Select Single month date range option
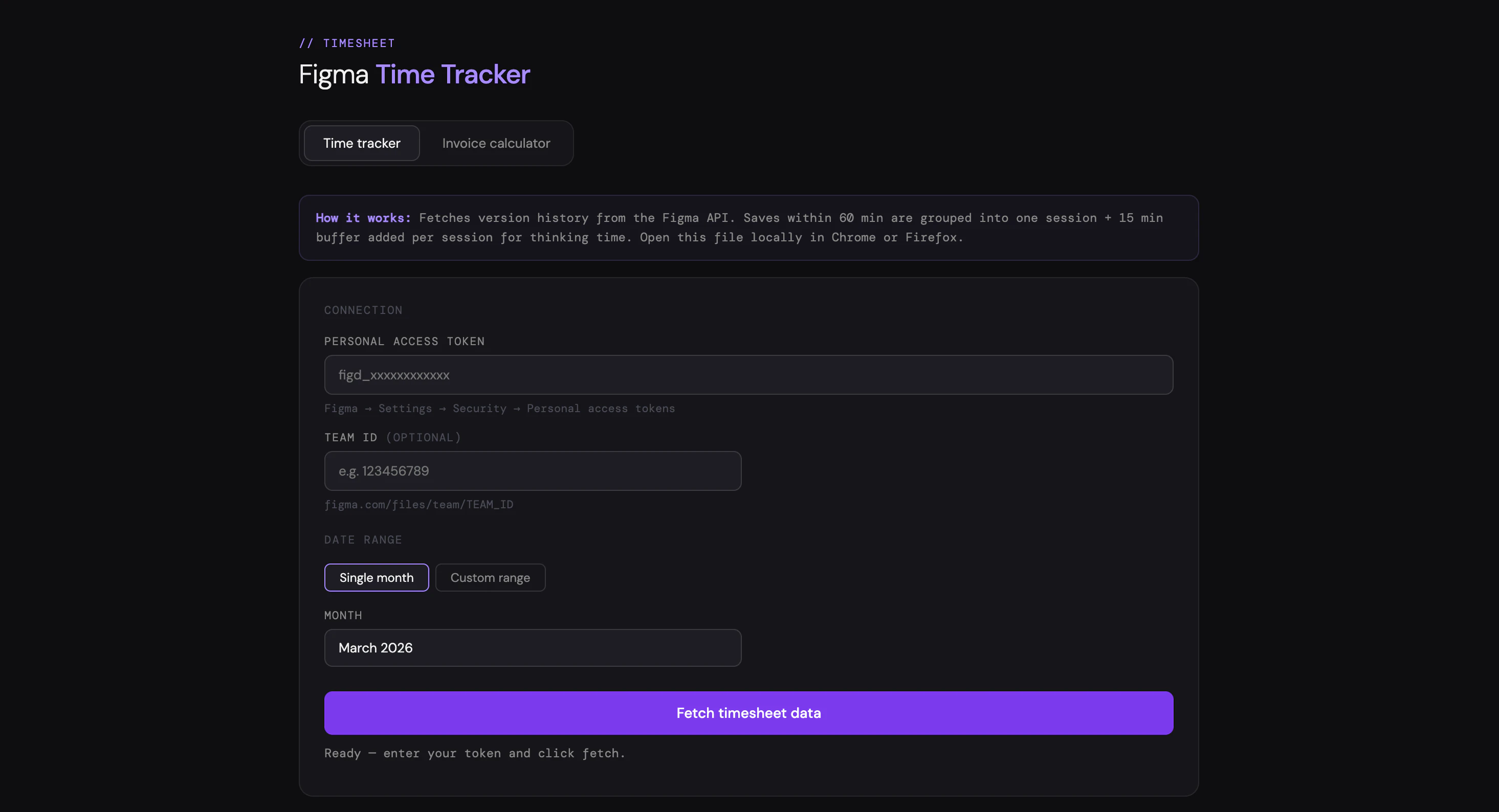 376,577
